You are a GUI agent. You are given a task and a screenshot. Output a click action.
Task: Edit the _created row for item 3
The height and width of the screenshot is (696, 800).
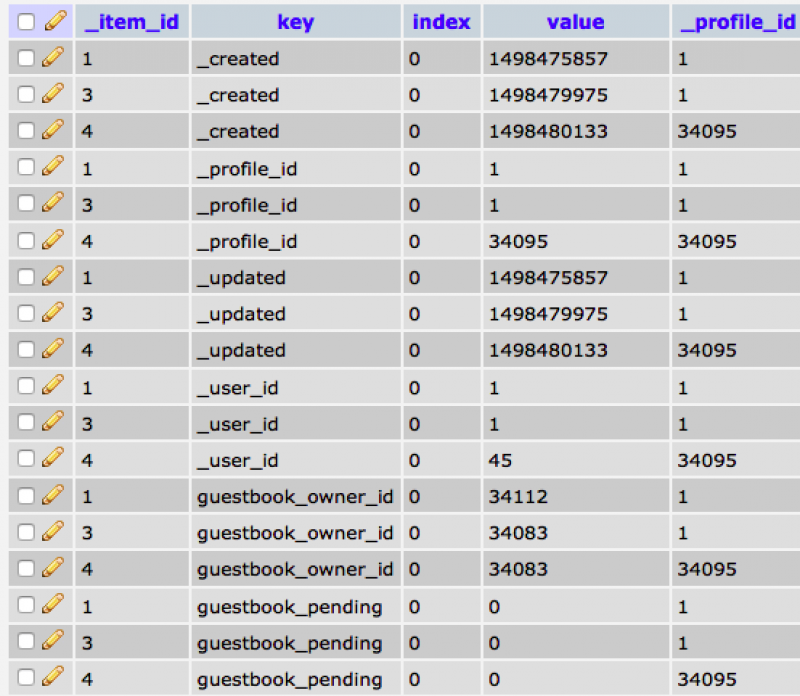pyautogui.click(x=53, y=93)
